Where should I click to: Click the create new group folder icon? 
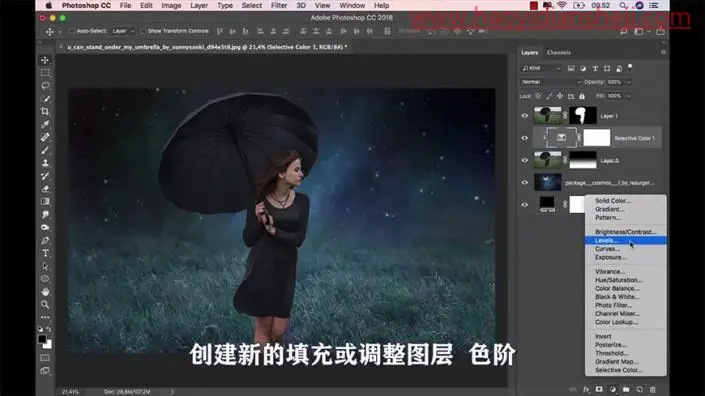[x=626, y=389]
